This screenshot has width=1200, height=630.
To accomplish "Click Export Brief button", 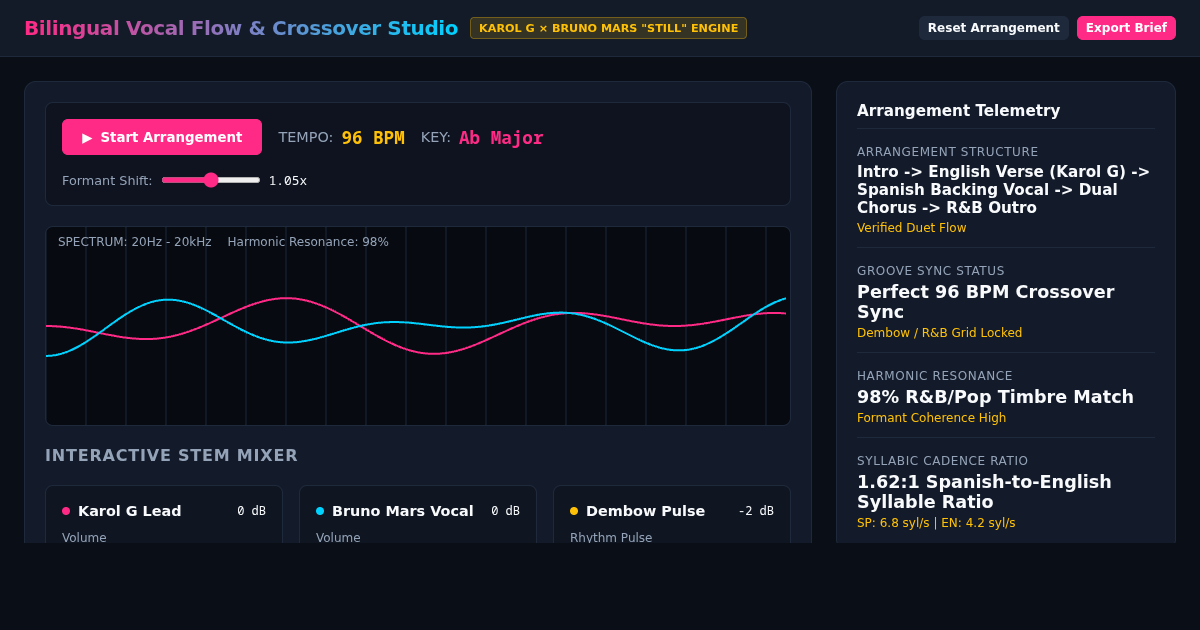I will (x=1126, y=28).
